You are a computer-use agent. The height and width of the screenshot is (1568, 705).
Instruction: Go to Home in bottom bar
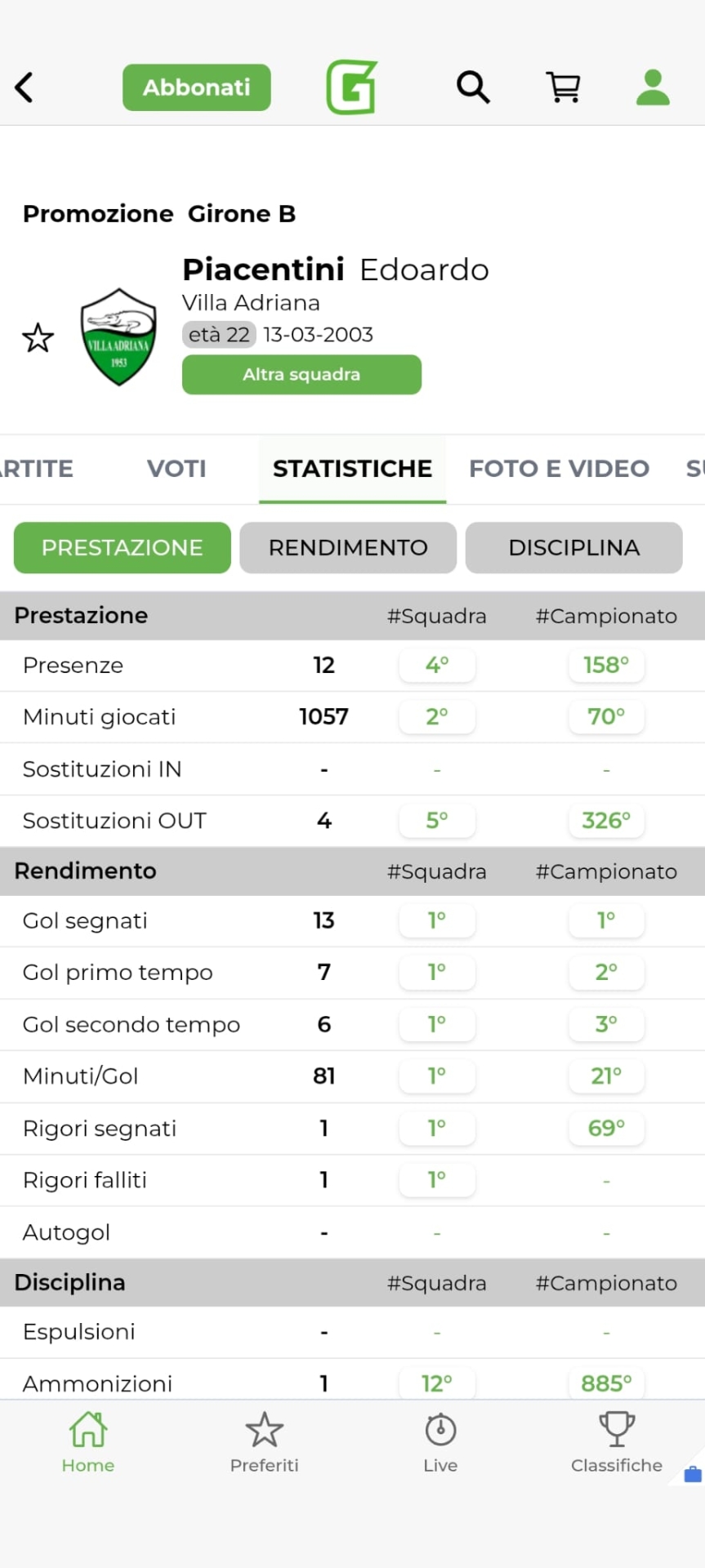[x=88, y=1442]
